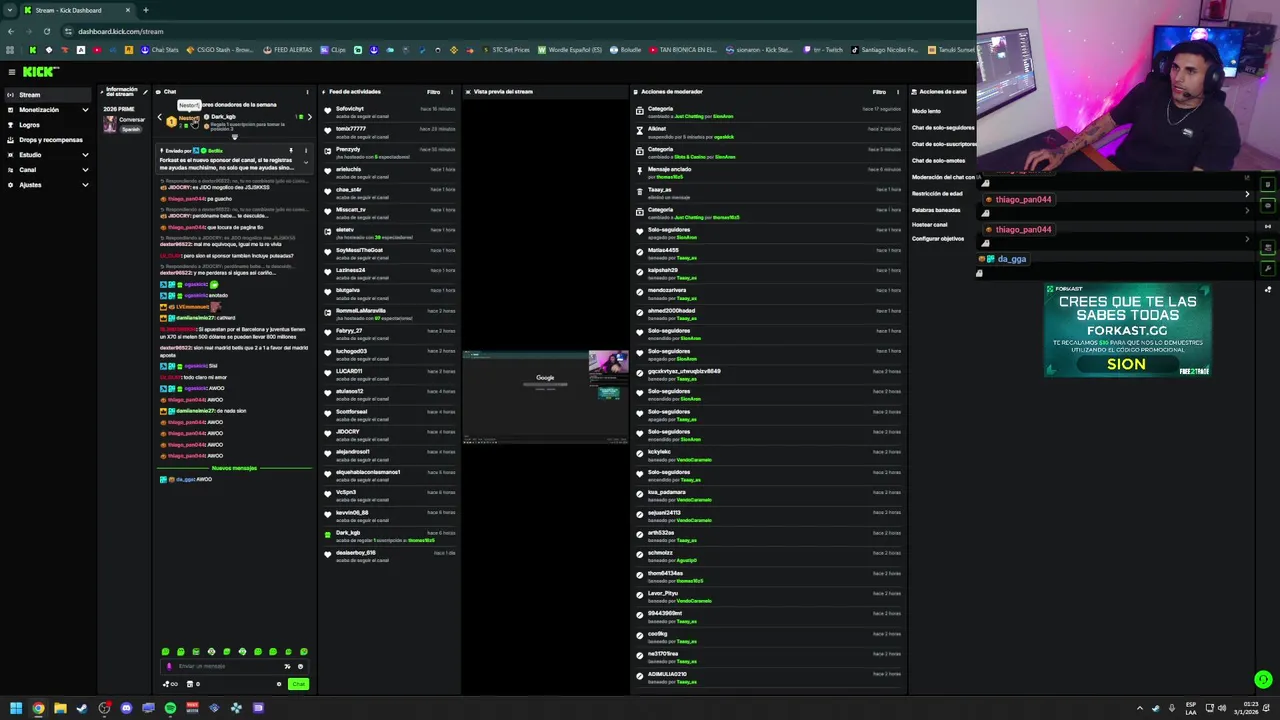Expand Canal sidebar section
Viewport: 1280px width, 720px height.
48,170
